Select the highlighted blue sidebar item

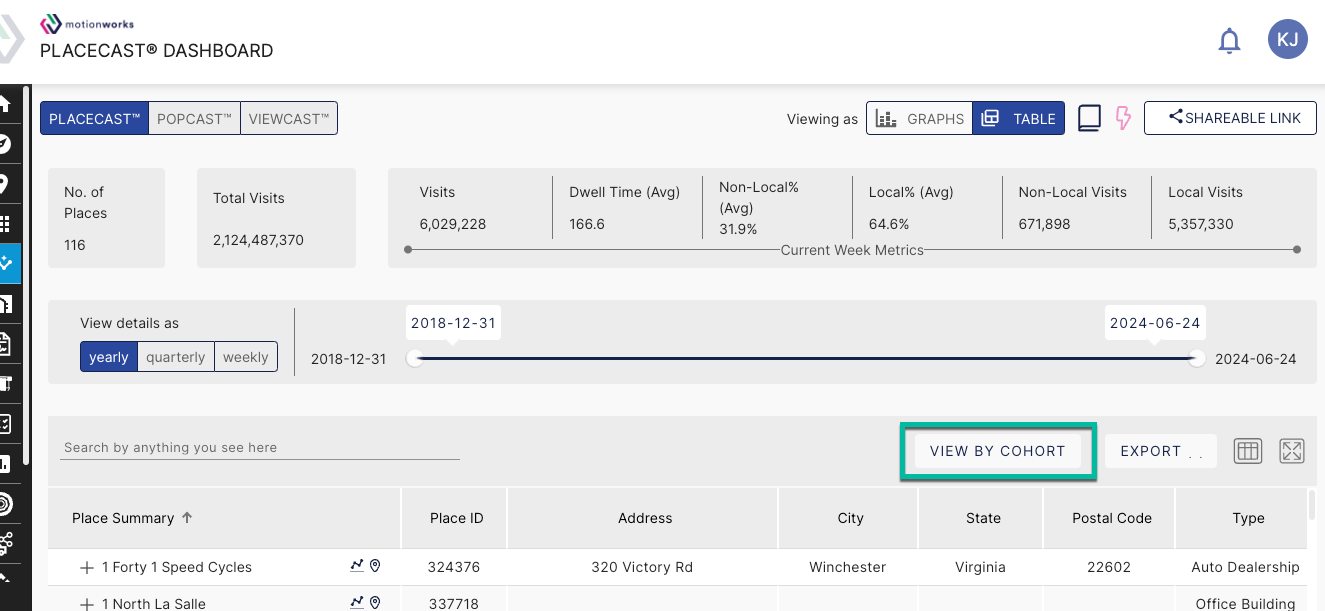[9, 264]
